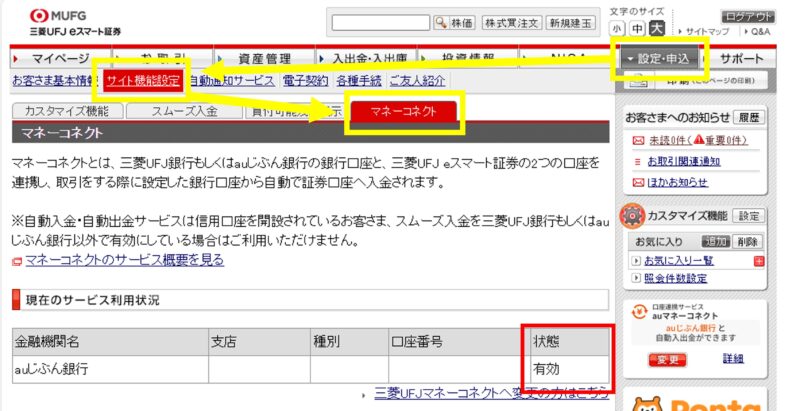
Task: Click envelope icon beside ほかお知らせ
Action: [638, 183]
